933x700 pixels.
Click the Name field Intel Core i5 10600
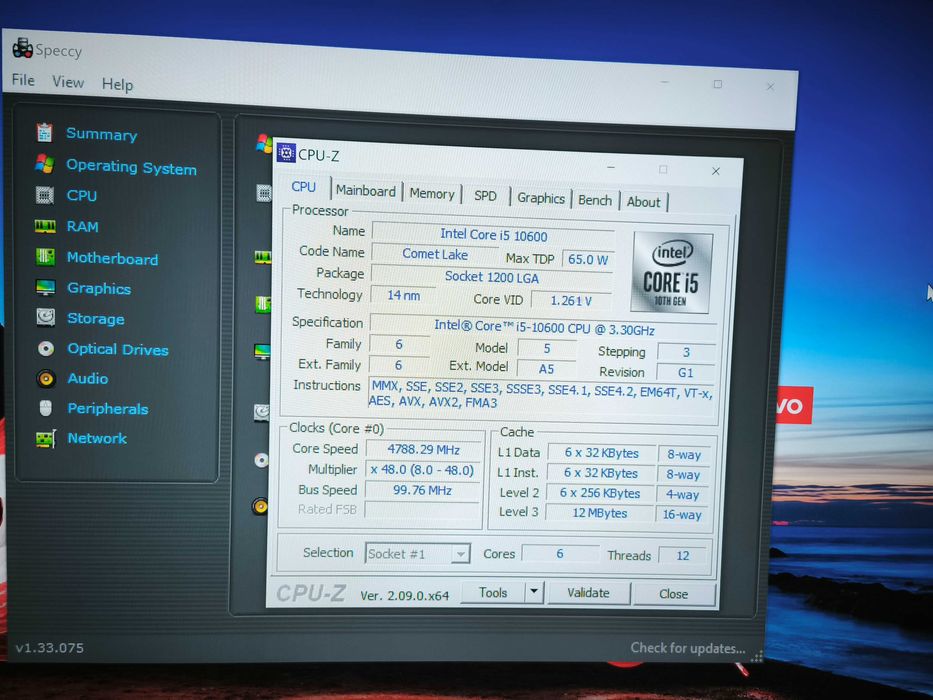[493, 235]
